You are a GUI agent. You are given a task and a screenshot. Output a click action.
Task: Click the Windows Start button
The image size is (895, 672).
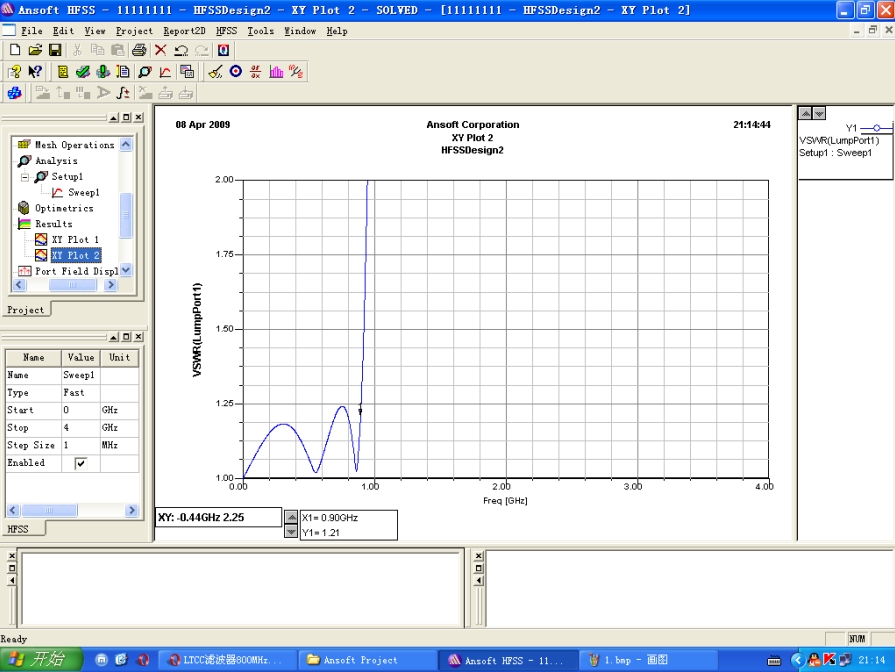[41, 659]
